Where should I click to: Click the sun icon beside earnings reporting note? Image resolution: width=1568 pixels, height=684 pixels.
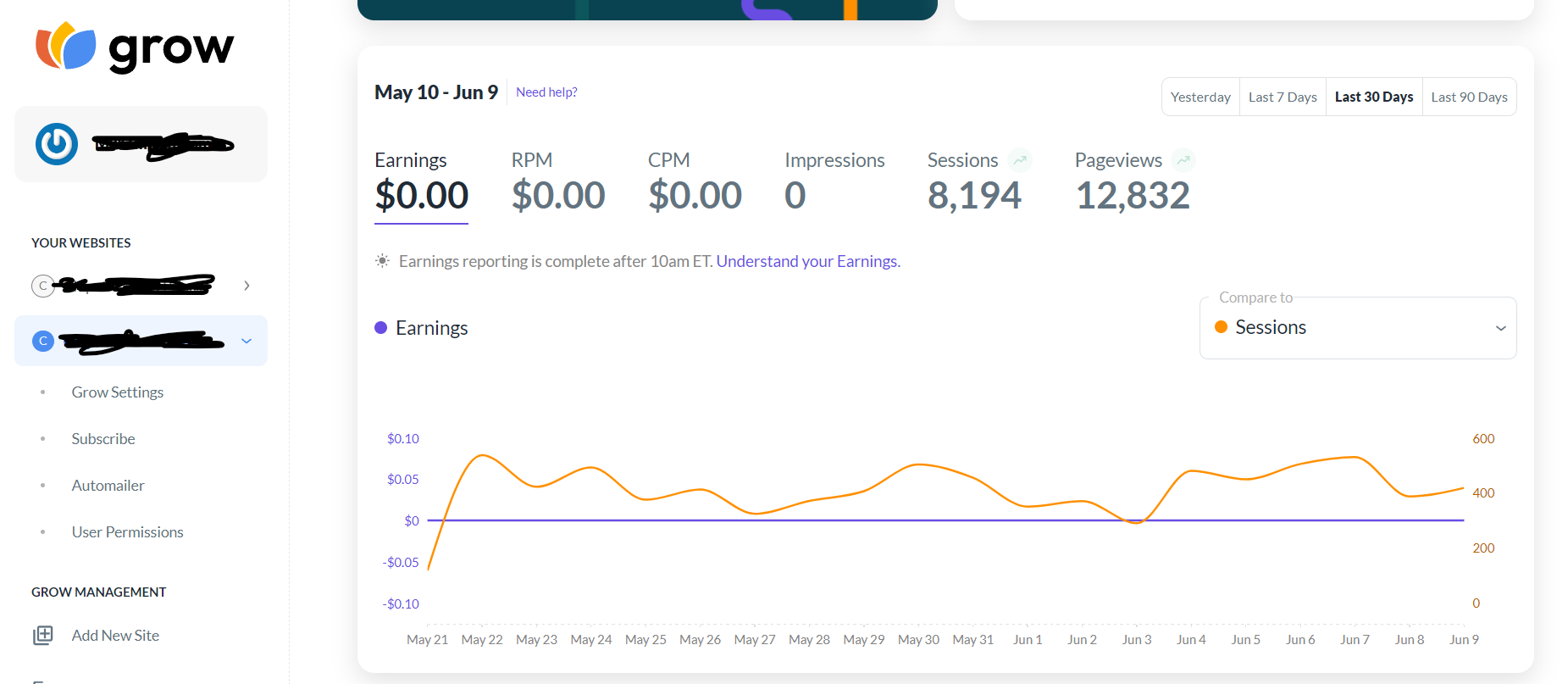click(383, 261)
